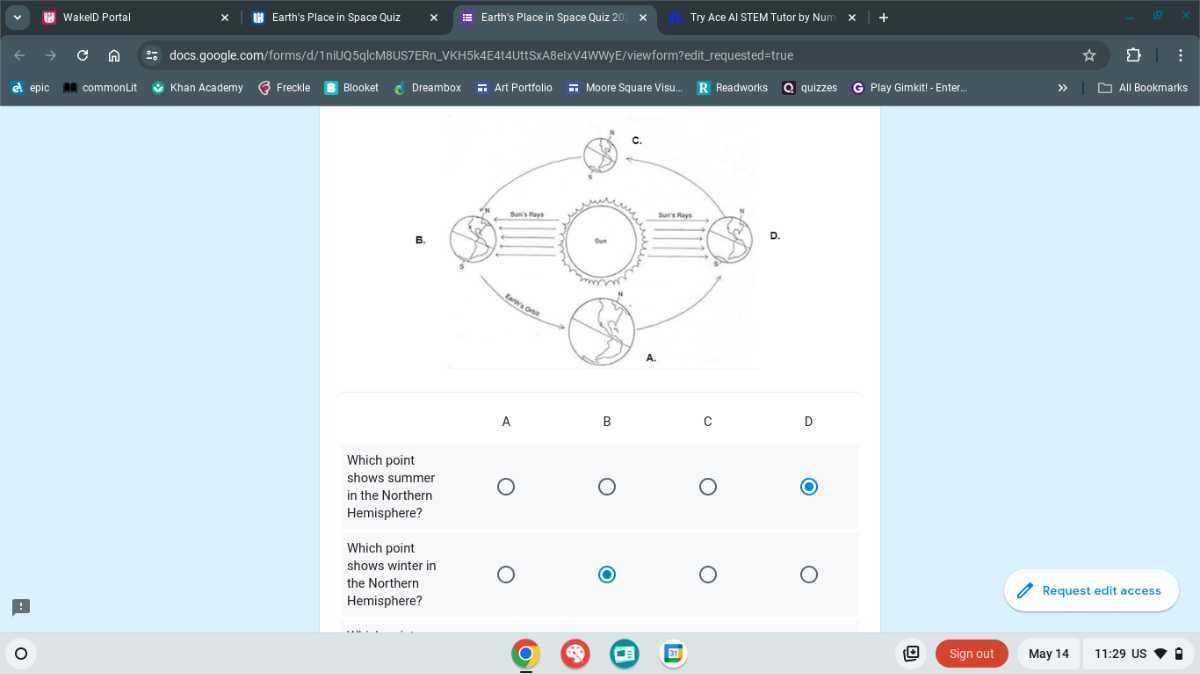Bookmark this page with the star icon
Viewport: 1200px width, 674px height.
(x=1089, y=55)
